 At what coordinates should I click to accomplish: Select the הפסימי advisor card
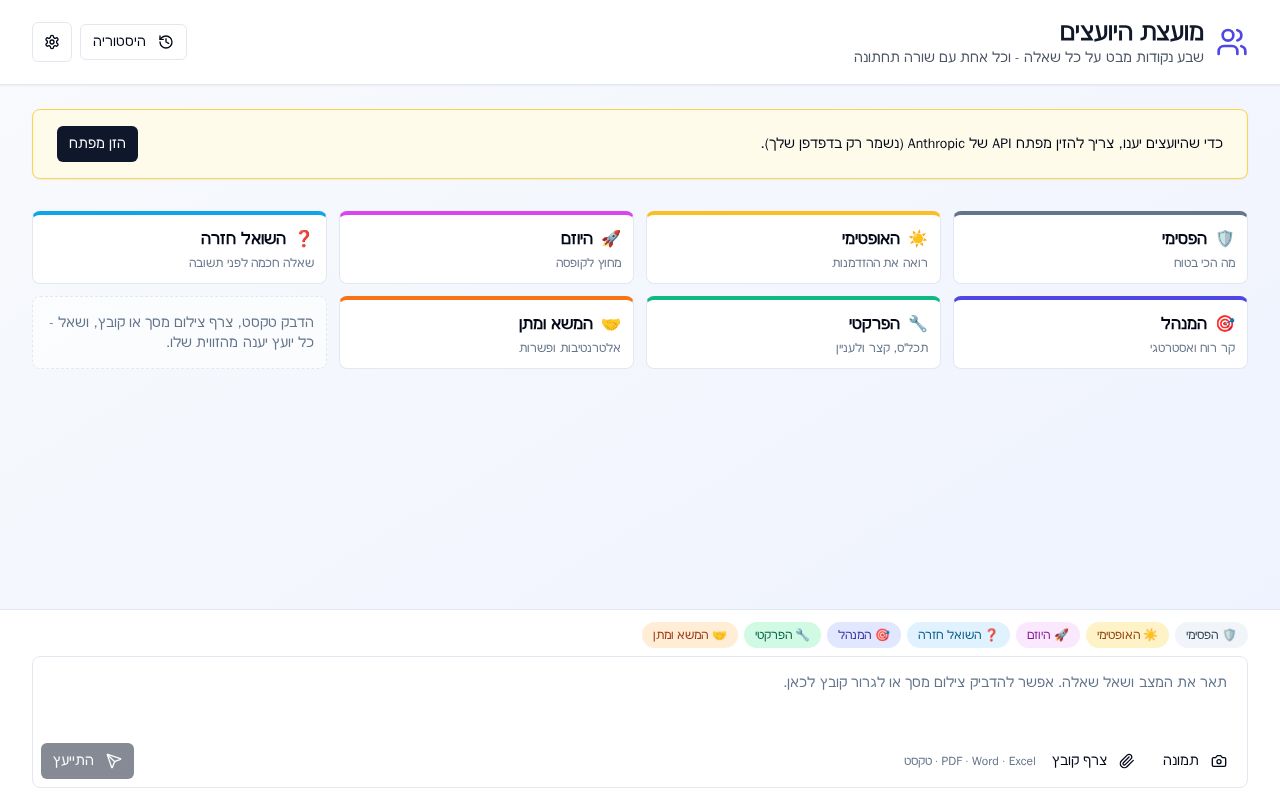pos(1100,248)
